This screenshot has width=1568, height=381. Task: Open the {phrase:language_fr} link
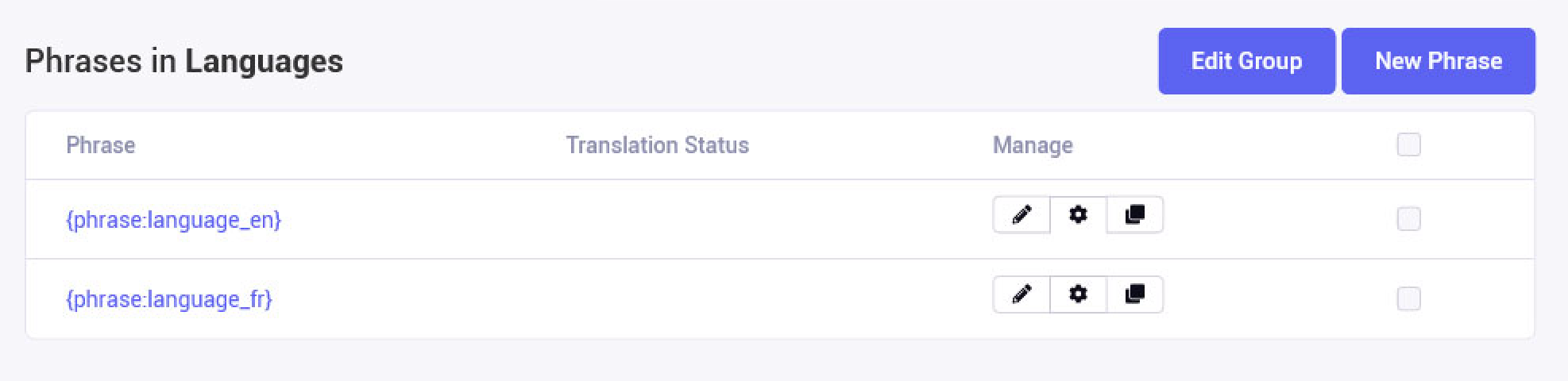[169, 299]
